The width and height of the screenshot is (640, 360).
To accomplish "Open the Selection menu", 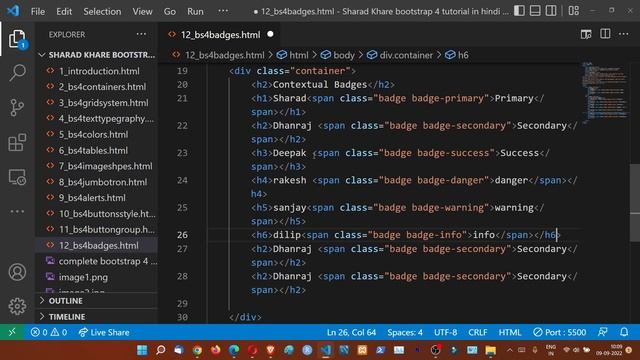I will point(102,11).
